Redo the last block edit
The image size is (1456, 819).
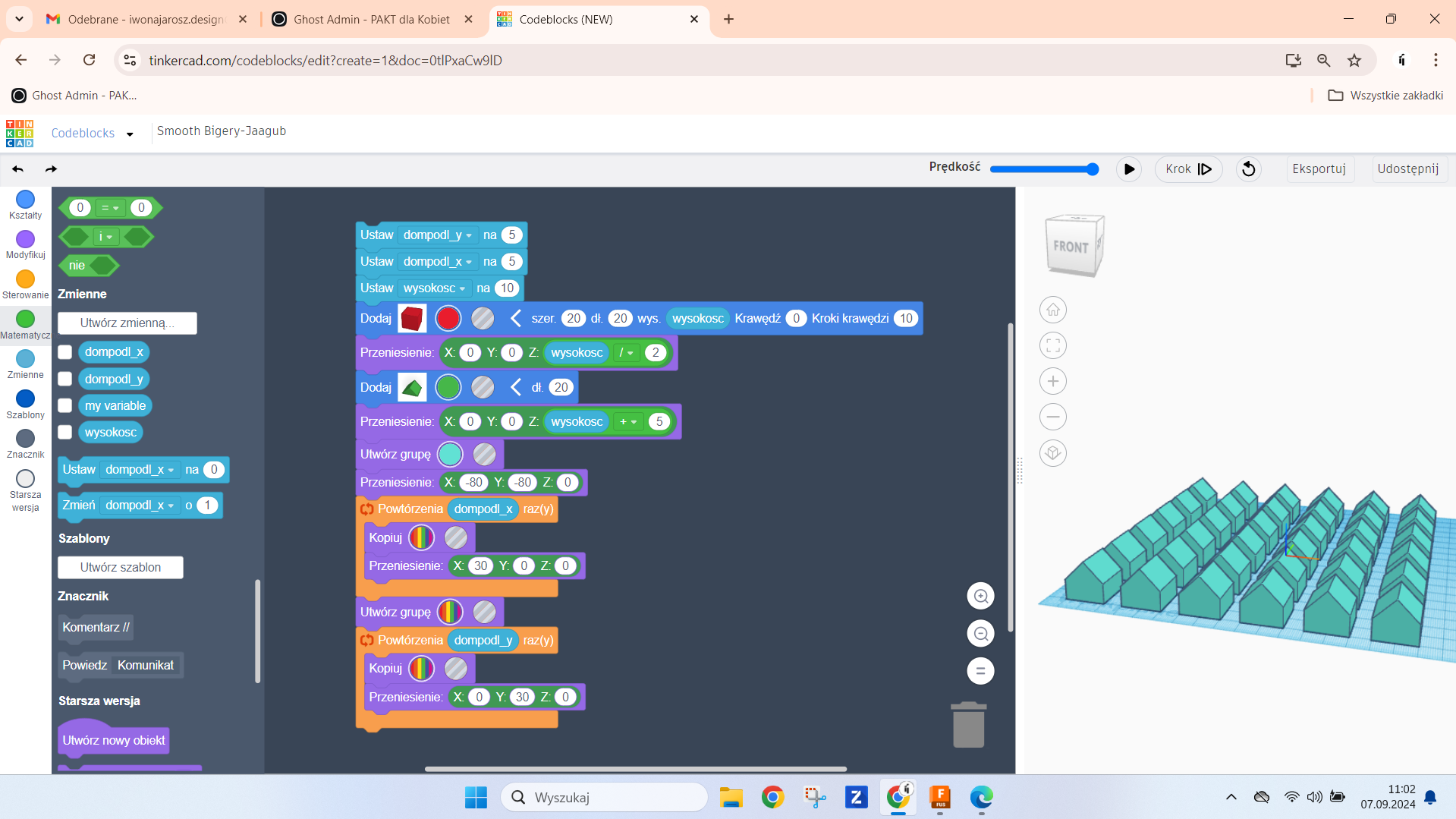coord(51,169)
